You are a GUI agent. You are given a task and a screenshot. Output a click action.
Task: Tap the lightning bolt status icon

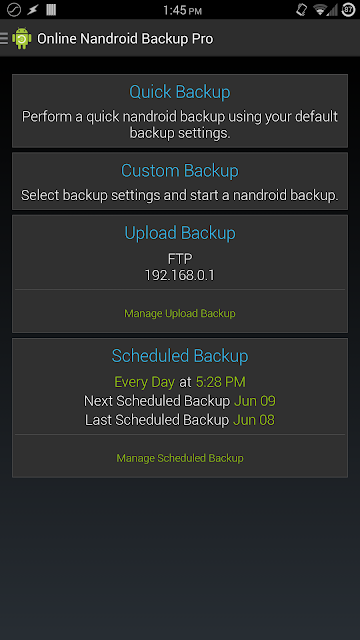click(33, 10)
